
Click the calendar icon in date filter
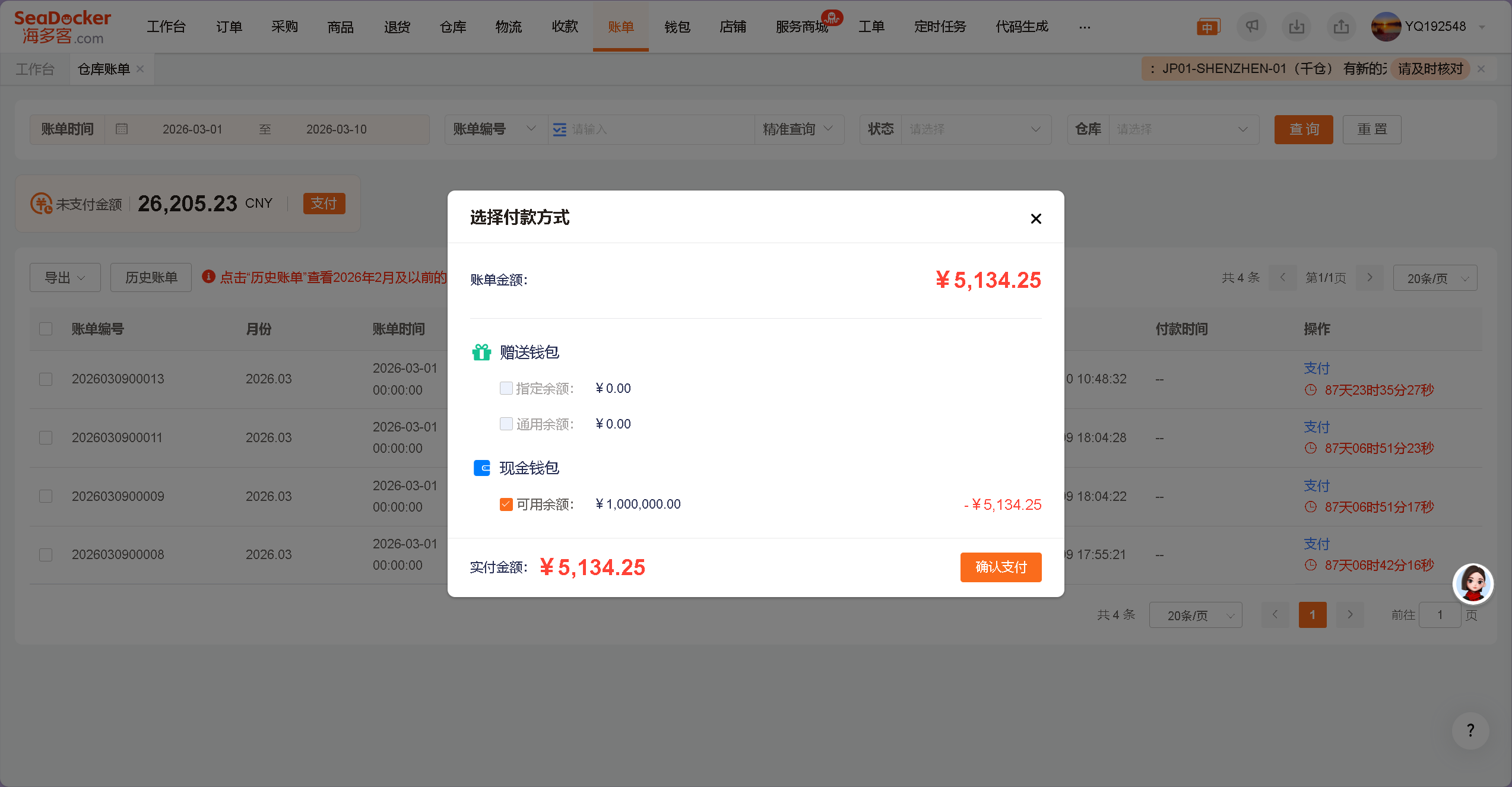point(122,129)
